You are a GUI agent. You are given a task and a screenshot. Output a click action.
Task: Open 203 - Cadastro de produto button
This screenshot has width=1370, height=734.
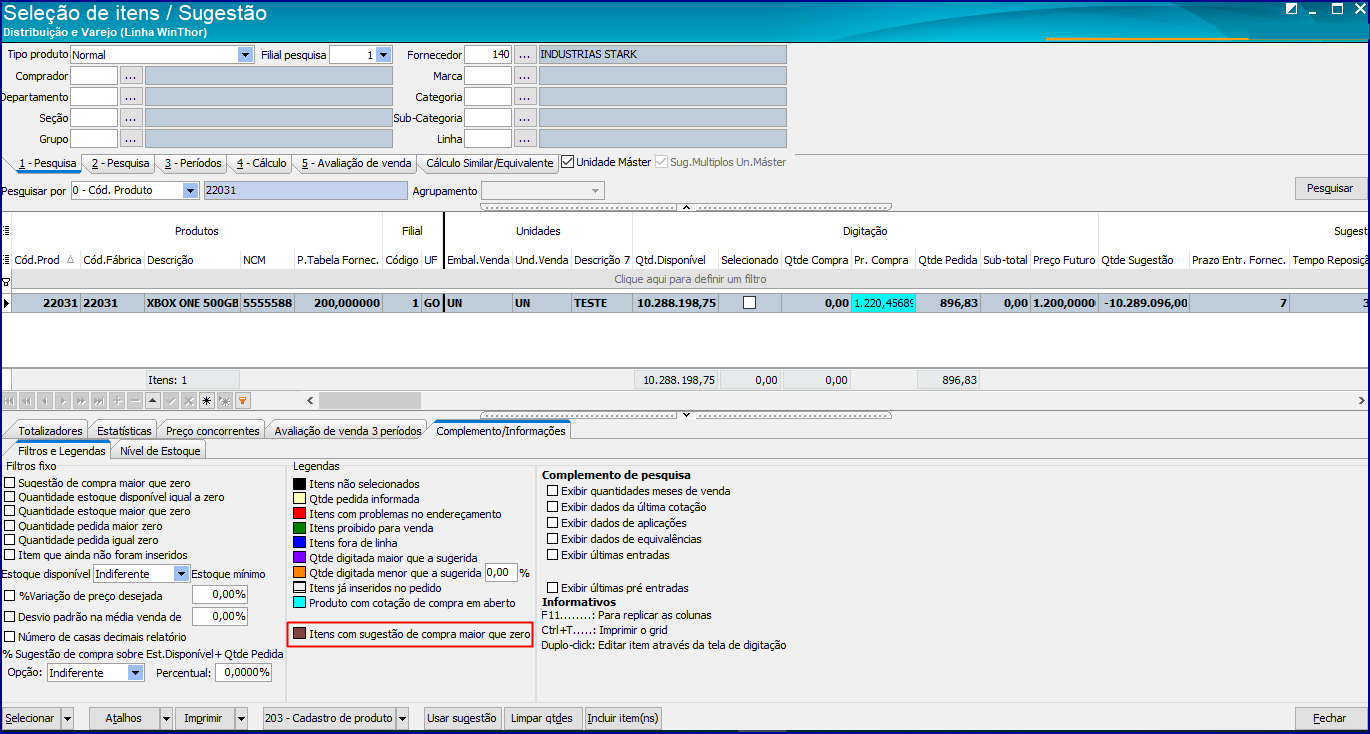tap(329, 718)
